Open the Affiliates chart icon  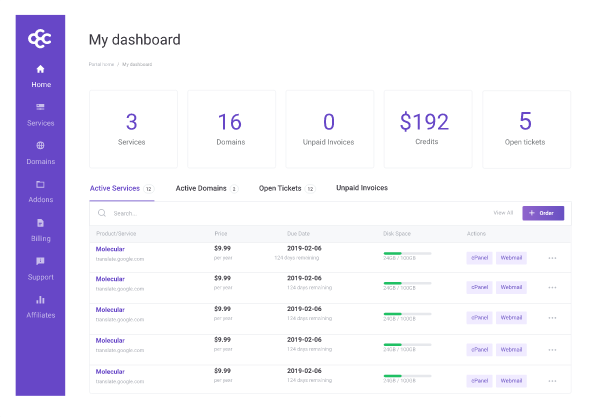(40, 299)
